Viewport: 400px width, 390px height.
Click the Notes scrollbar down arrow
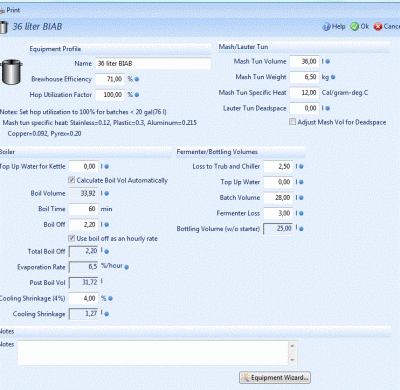292,360
